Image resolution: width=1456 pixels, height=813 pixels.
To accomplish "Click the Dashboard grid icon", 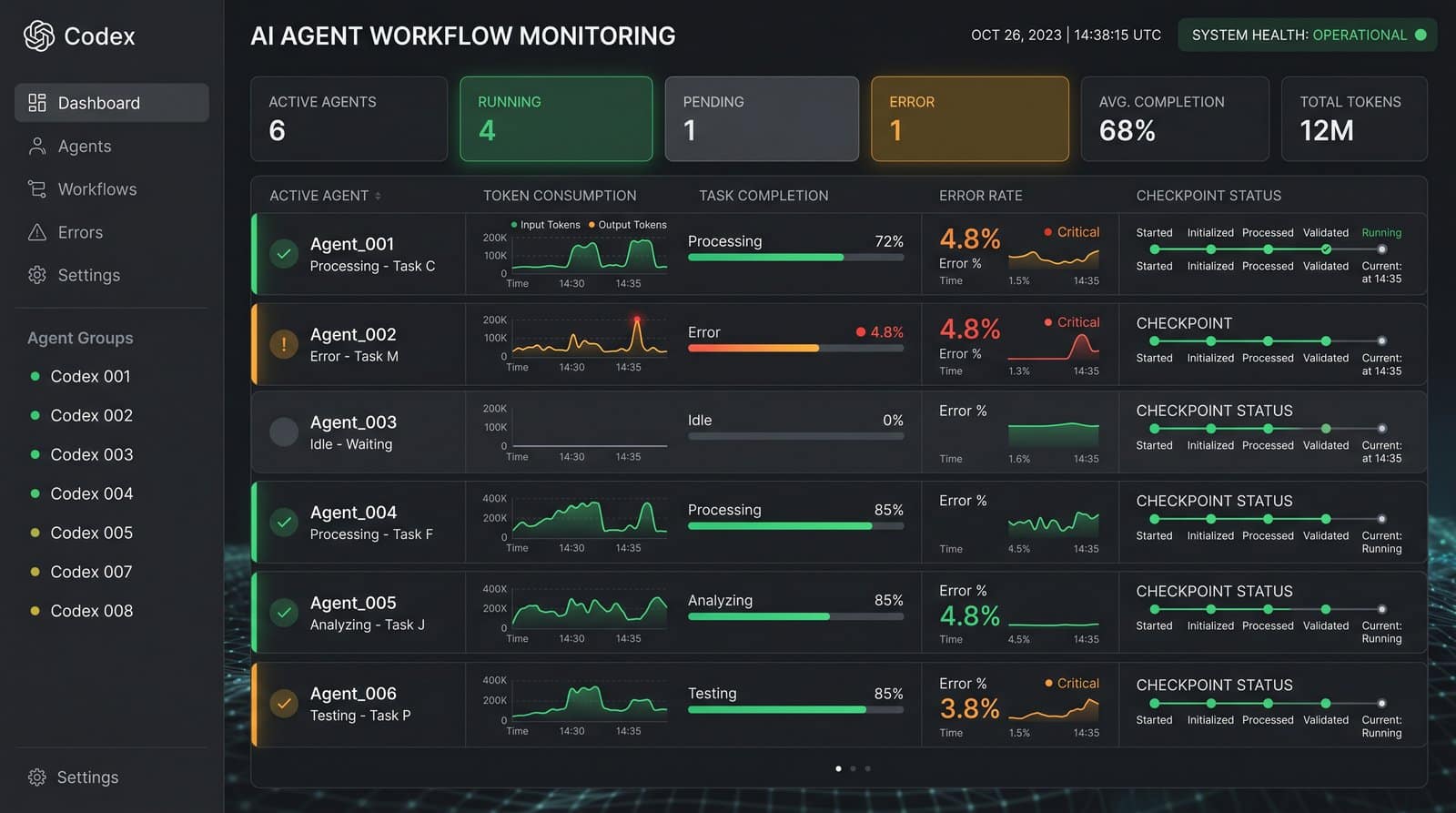I will (x=37, y=103).
